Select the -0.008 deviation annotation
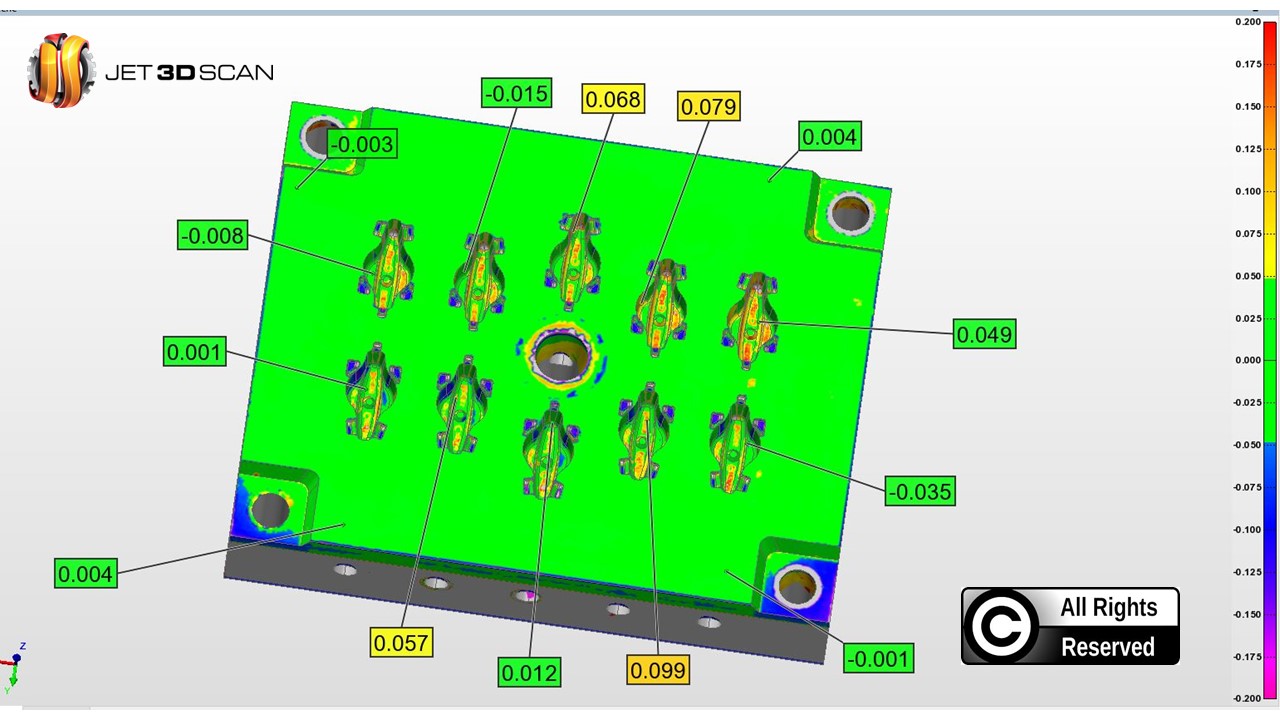Viewport: 1280px width, 720px height. [x=212, y=236]
